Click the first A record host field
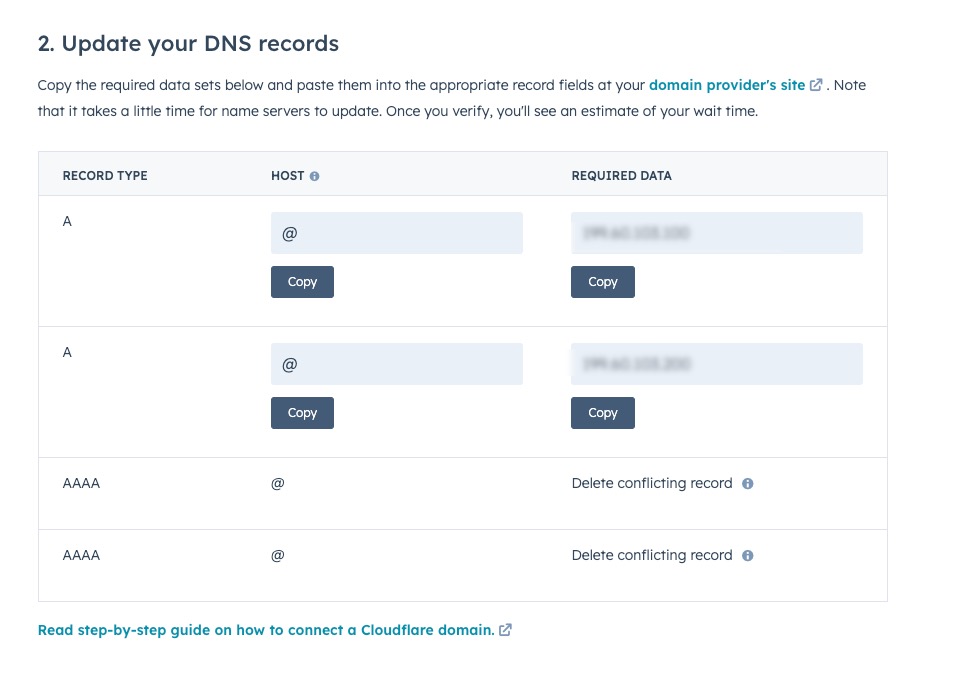The image size is (964, 682). pyautogui.click(x=396, y=233)
